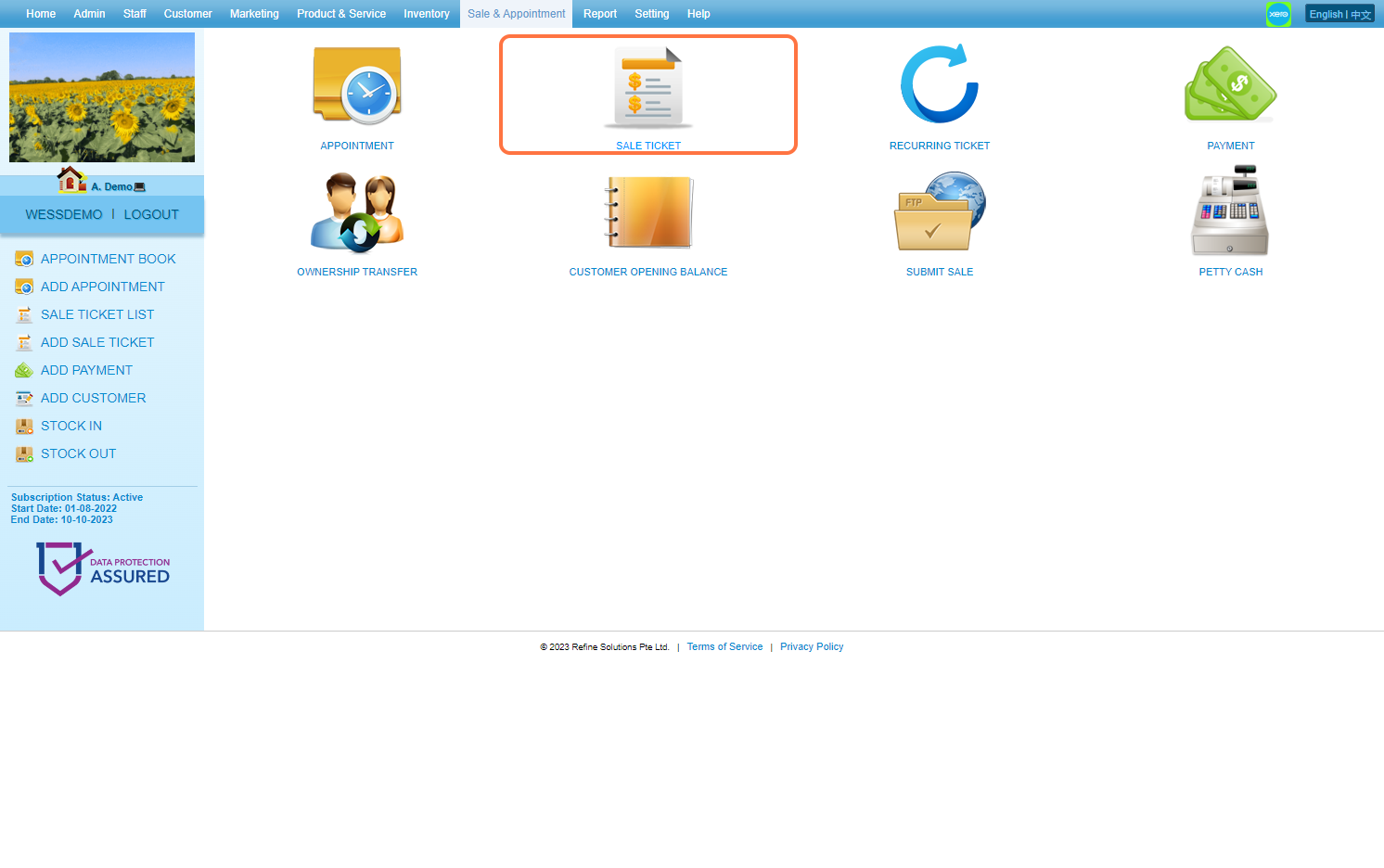Open the Setting menu
Screen dimensions: 1384x868
tap(652, 14)
